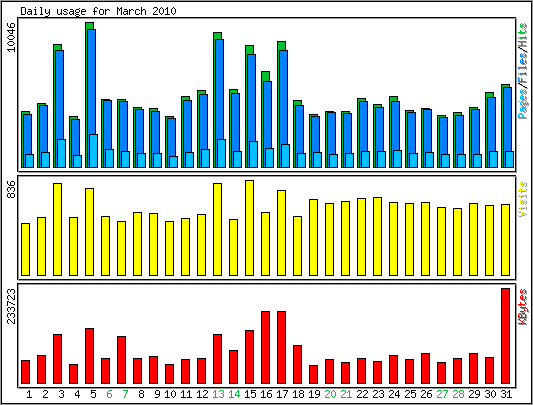Viewport: 533px width, 405px height.
Task: Click the red KBytes bar for day 3
Action: pyautogui.click(x=57, y=359)
